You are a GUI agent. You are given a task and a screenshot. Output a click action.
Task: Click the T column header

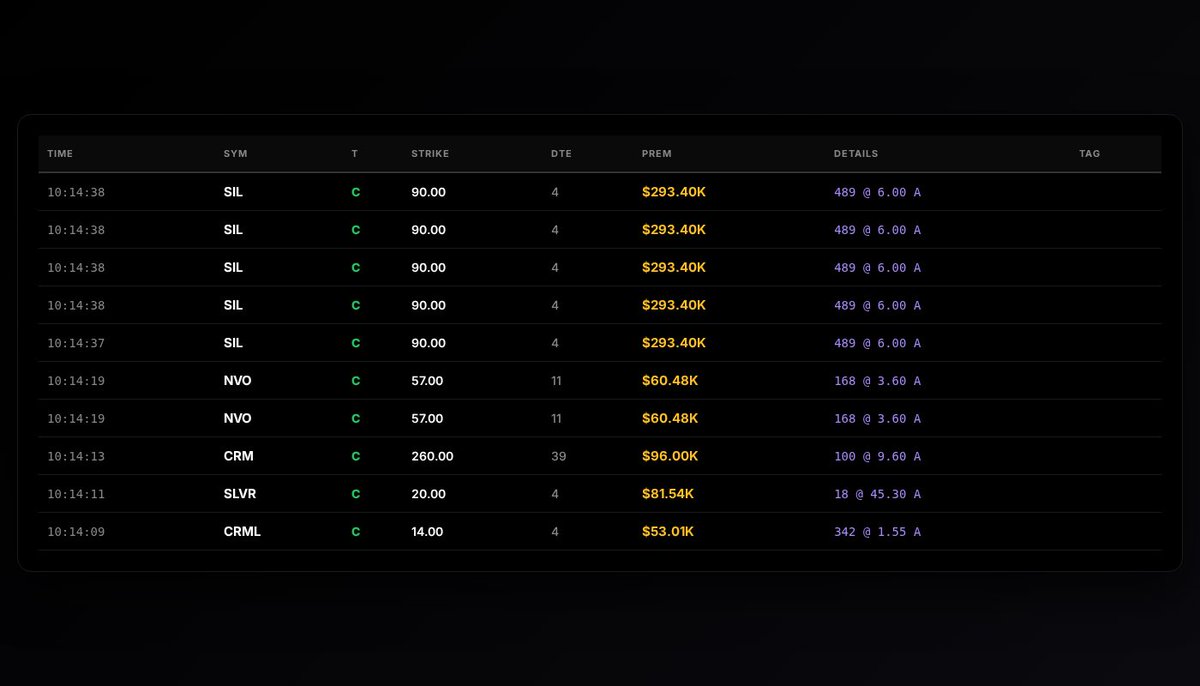pyautogui.click(x=353, y=153)
